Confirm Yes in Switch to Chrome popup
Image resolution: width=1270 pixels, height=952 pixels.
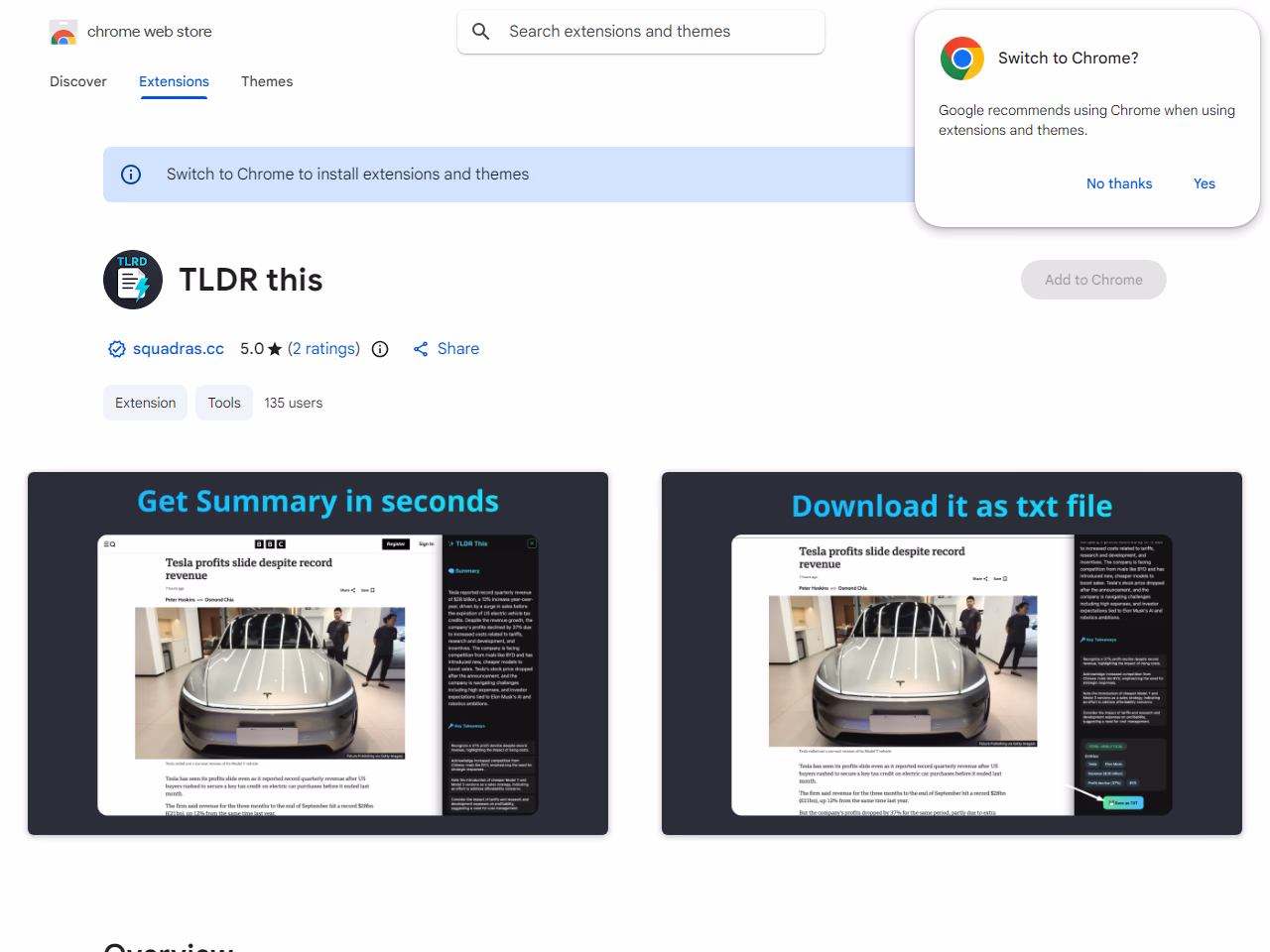point(1204,183)
